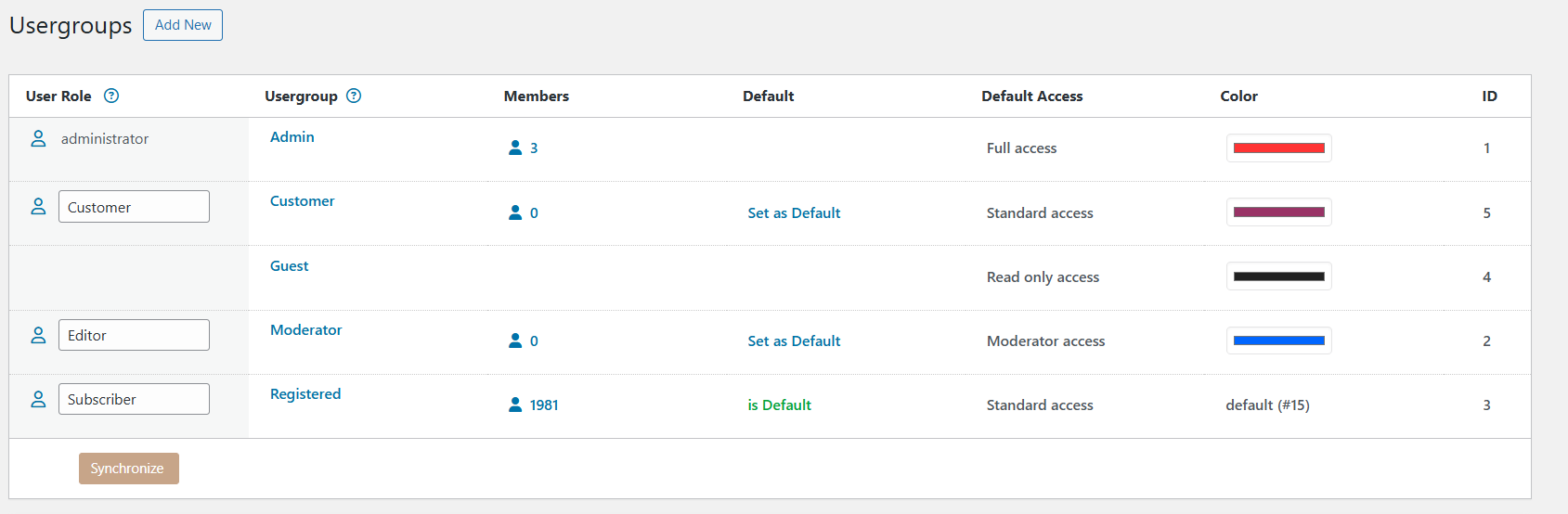1568x514 pixels.
Task: Click the User Role help question-mark icon
Action: tap(111, 96)
